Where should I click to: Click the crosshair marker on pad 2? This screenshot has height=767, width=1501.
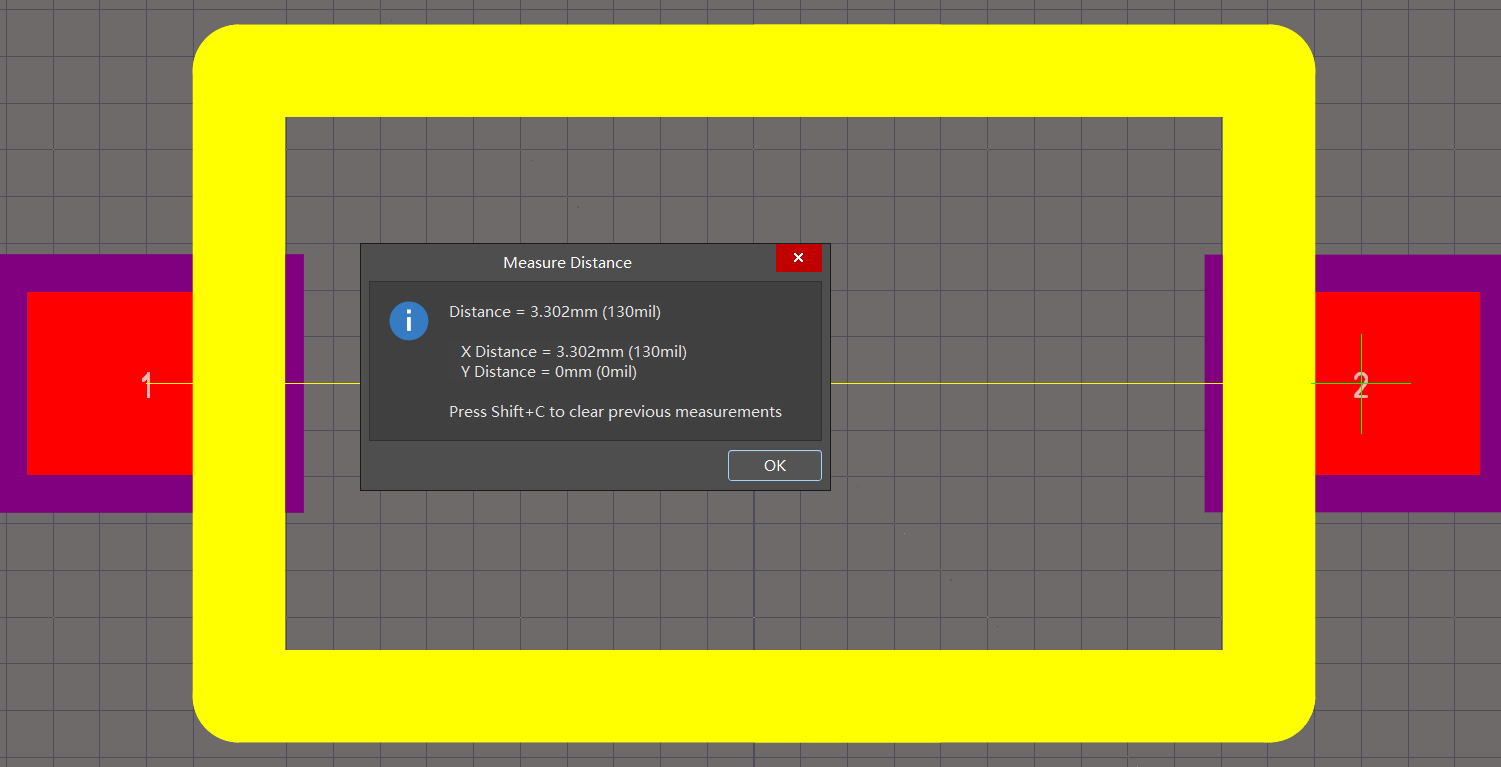click(1361, 383)
